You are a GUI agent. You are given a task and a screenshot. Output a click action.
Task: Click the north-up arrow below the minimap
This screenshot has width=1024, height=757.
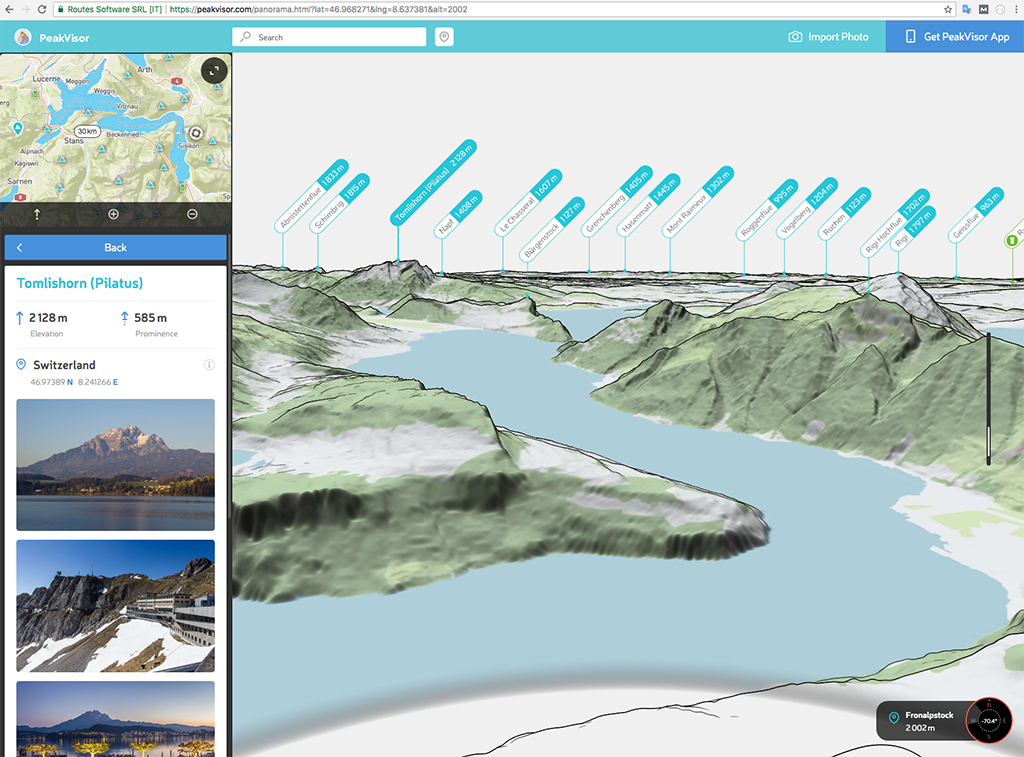(37, 214)
